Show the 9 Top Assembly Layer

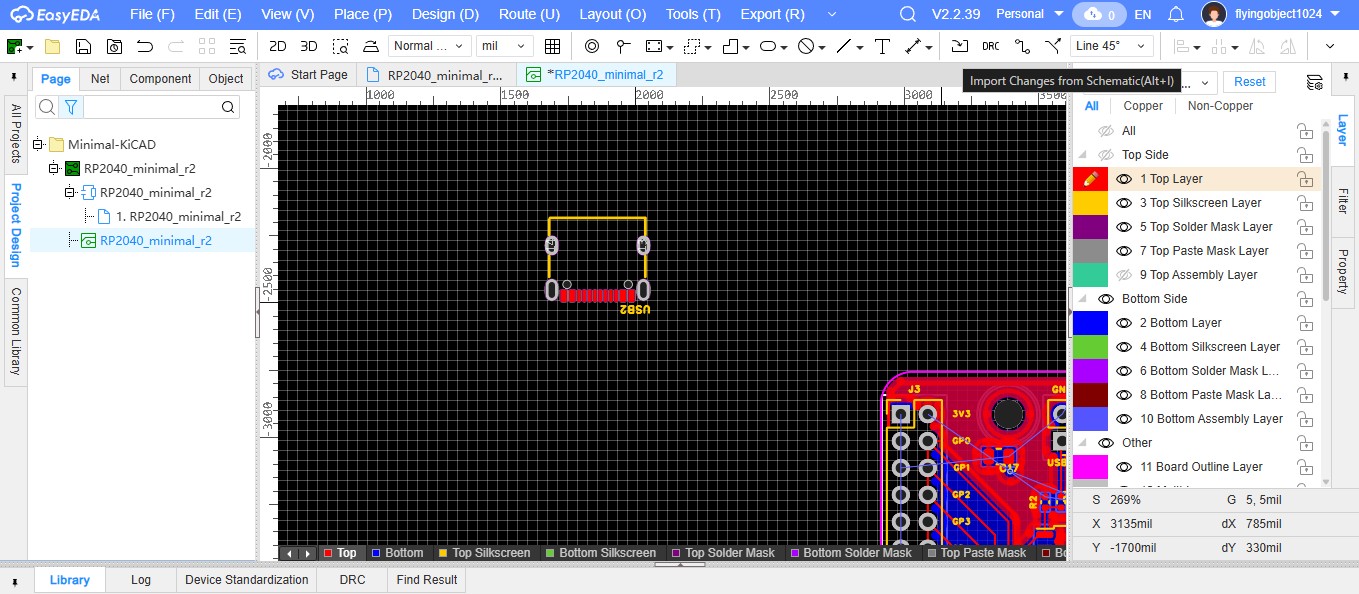pyautogui.click(x=1124, y=275)
